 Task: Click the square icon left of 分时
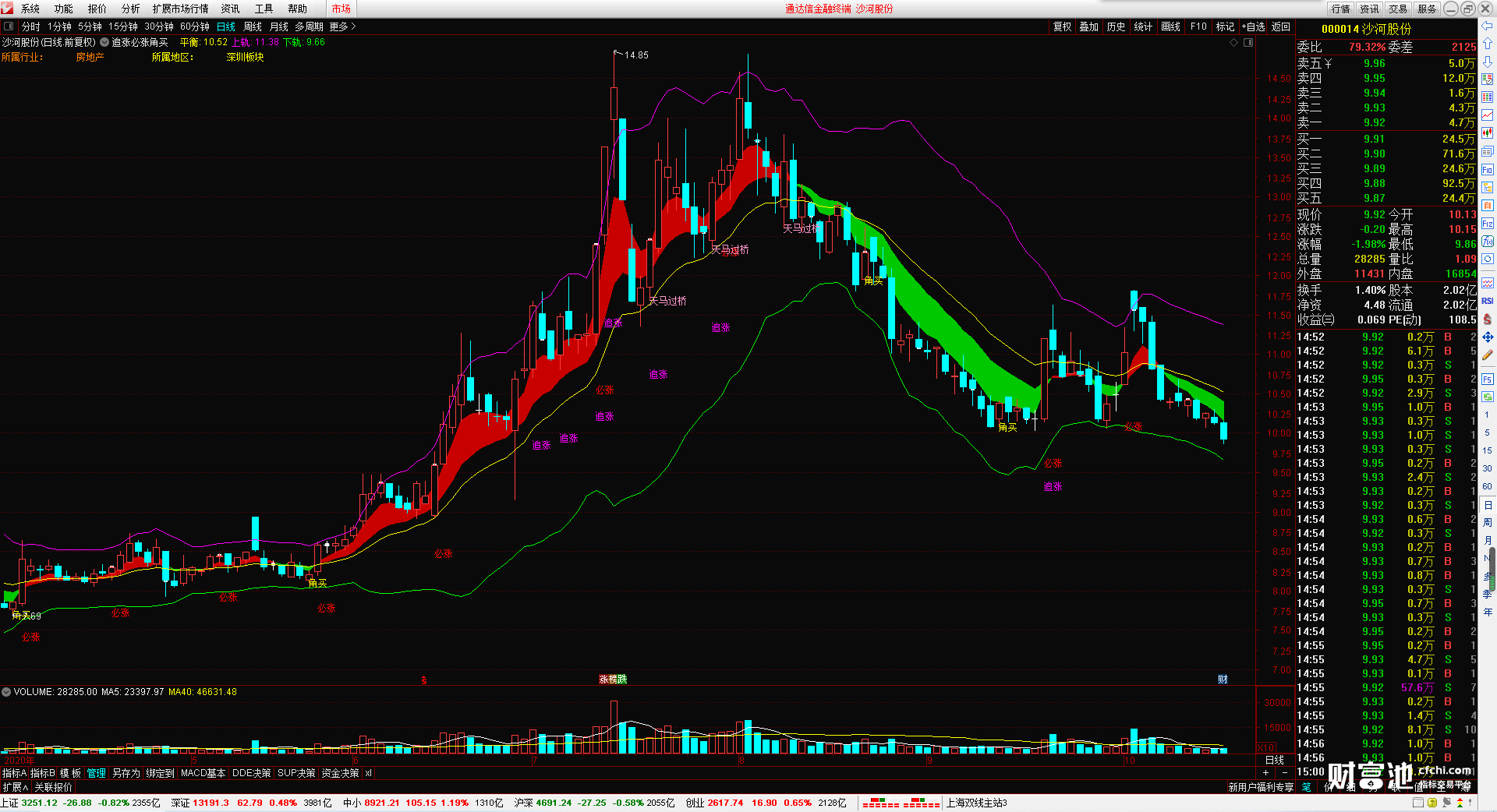[9, 26]
